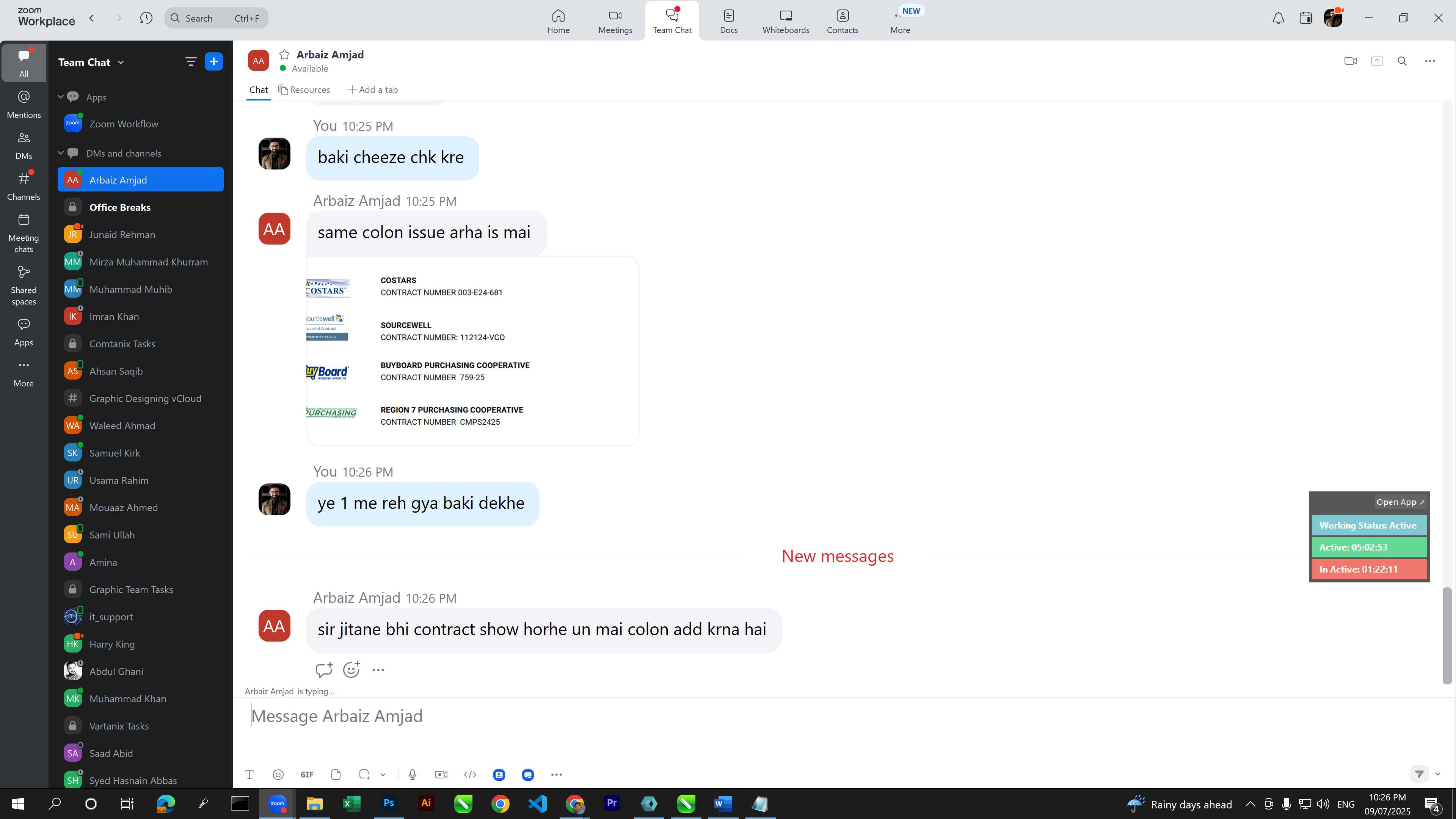Viewport: 1456px width, 819px height.
Task: Open Channels in the left sidebar
Action: pyautogui.click(x=24, y=187)
